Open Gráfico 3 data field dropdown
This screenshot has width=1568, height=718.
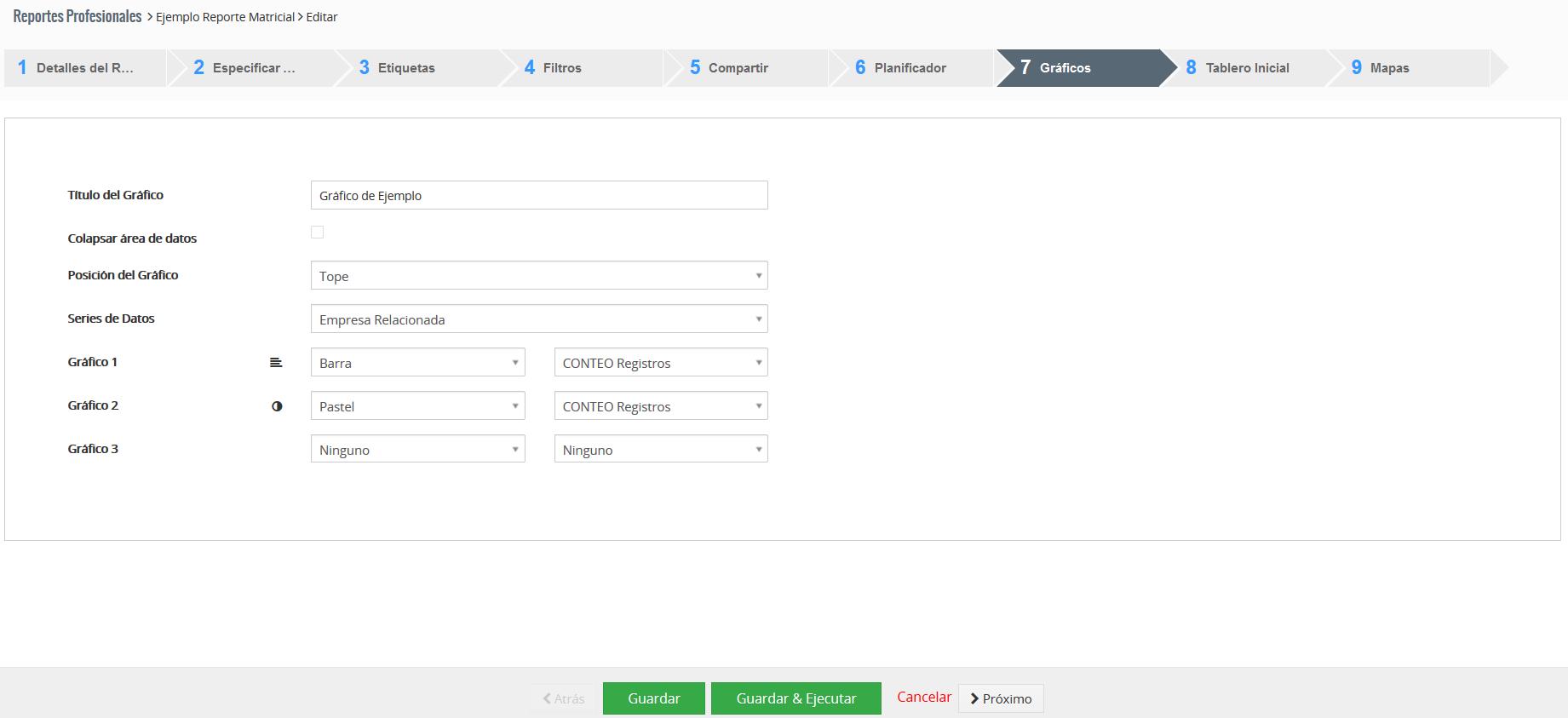(x=660, y=450)
